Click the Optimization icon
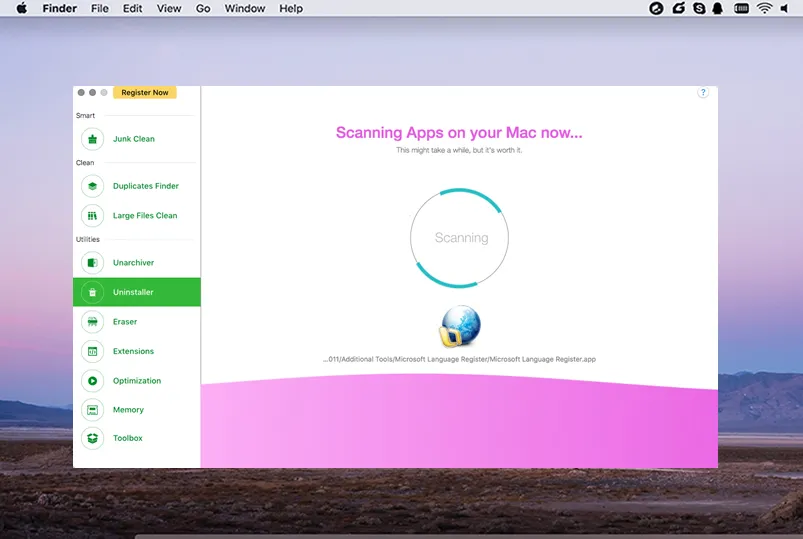803x539 pixels. (92, 381)
